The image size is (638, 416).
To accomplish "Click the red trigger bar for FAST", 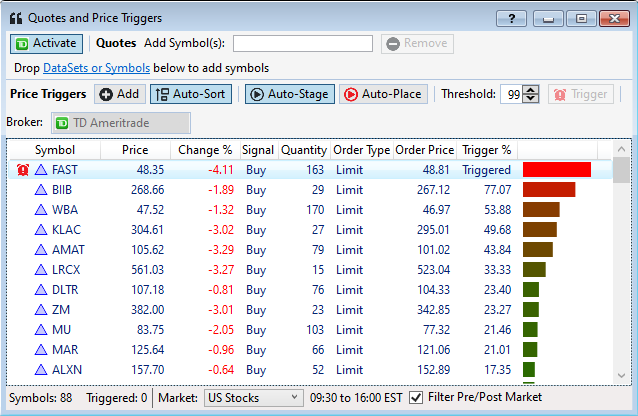I will pyautogui.click(x=557, y=170).
